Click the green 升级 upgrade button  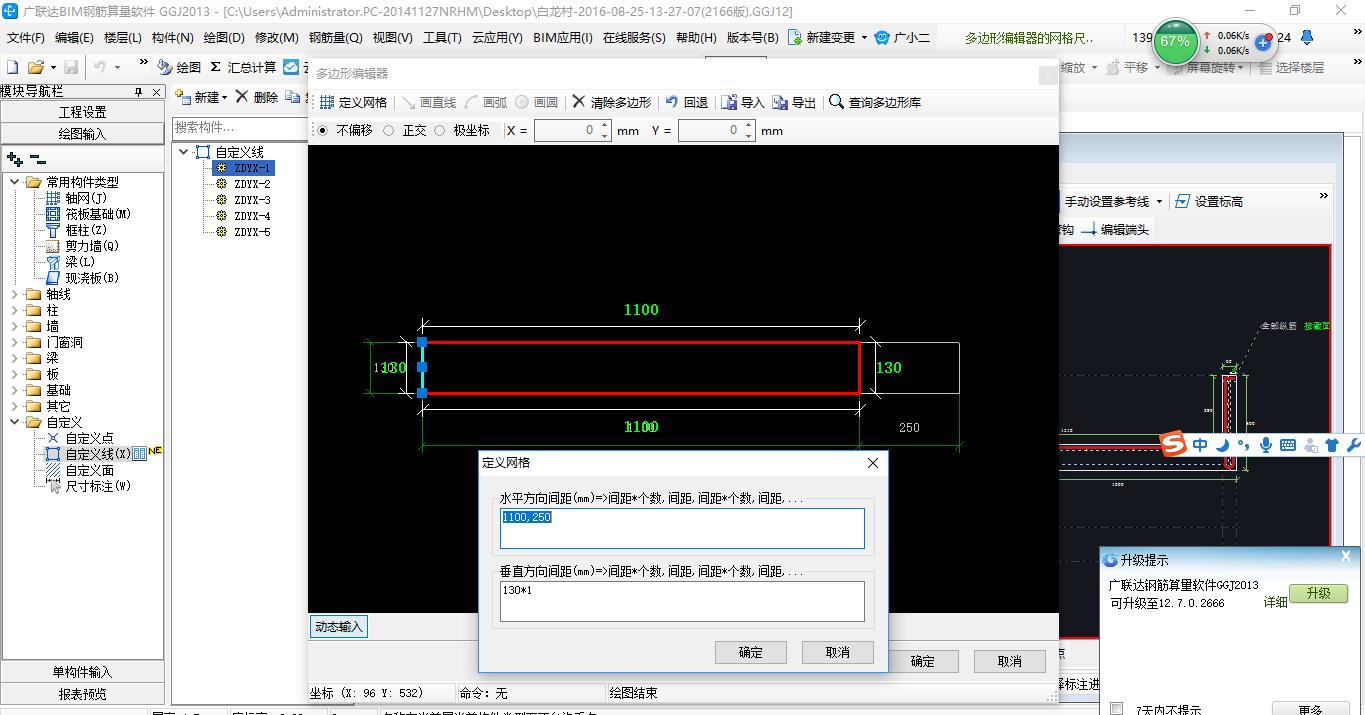click(1318, 593)
